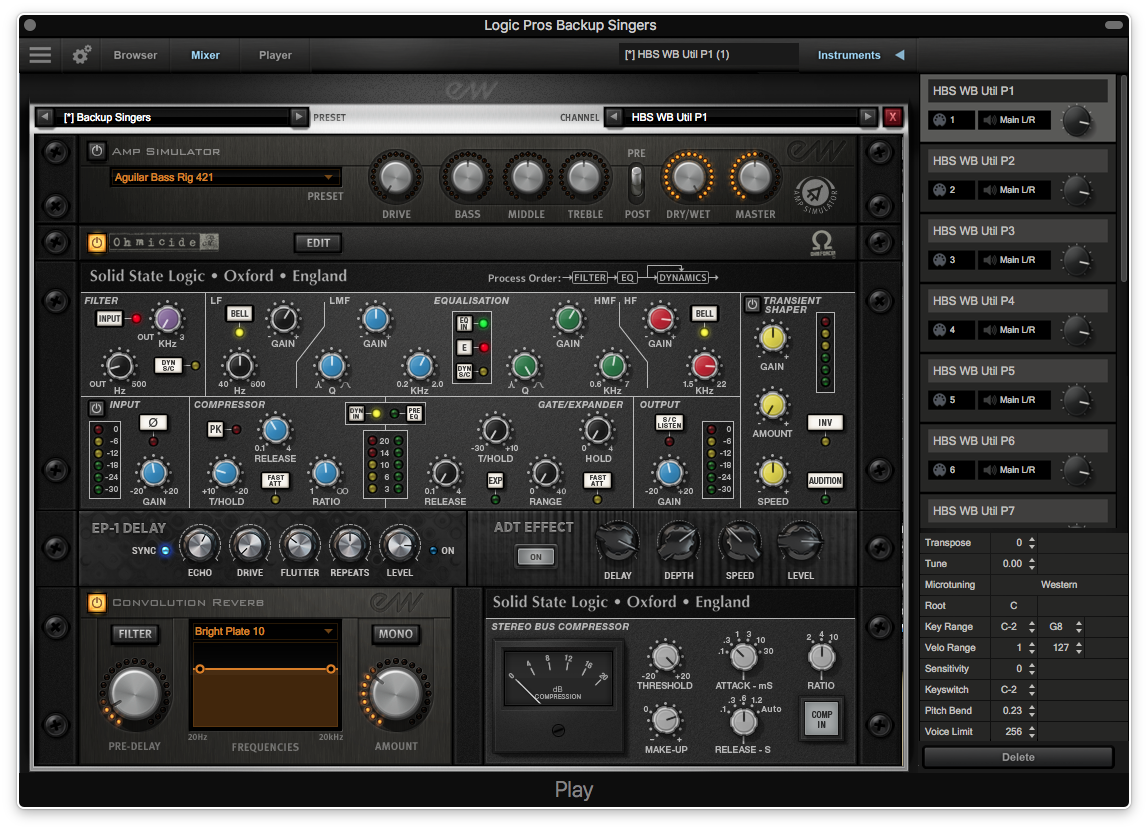Switch to Player tab
The height and width of the screenshot is (830, 1148).
point(275,55)
